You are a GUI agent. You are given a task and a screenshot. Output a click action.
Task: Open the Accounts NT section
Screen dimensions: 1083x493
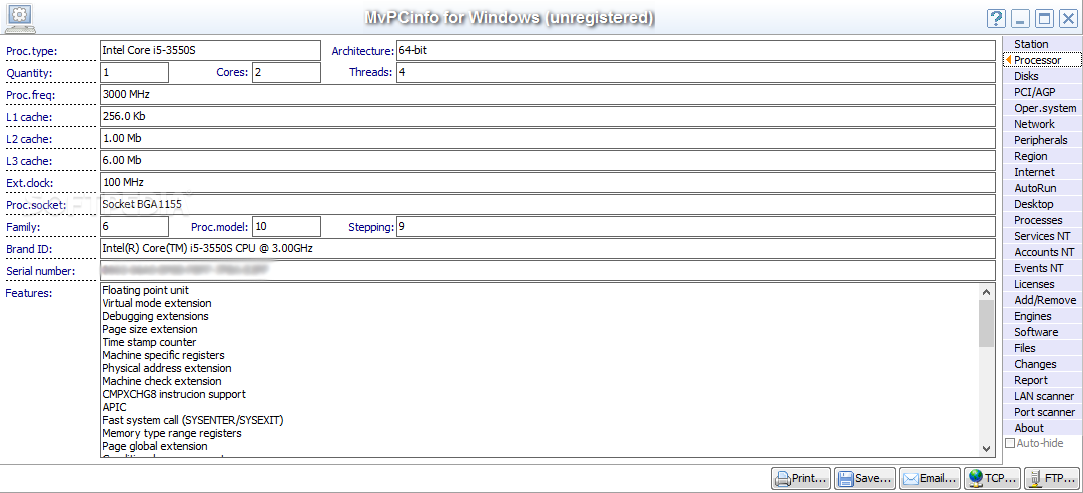coord(1042,252)
